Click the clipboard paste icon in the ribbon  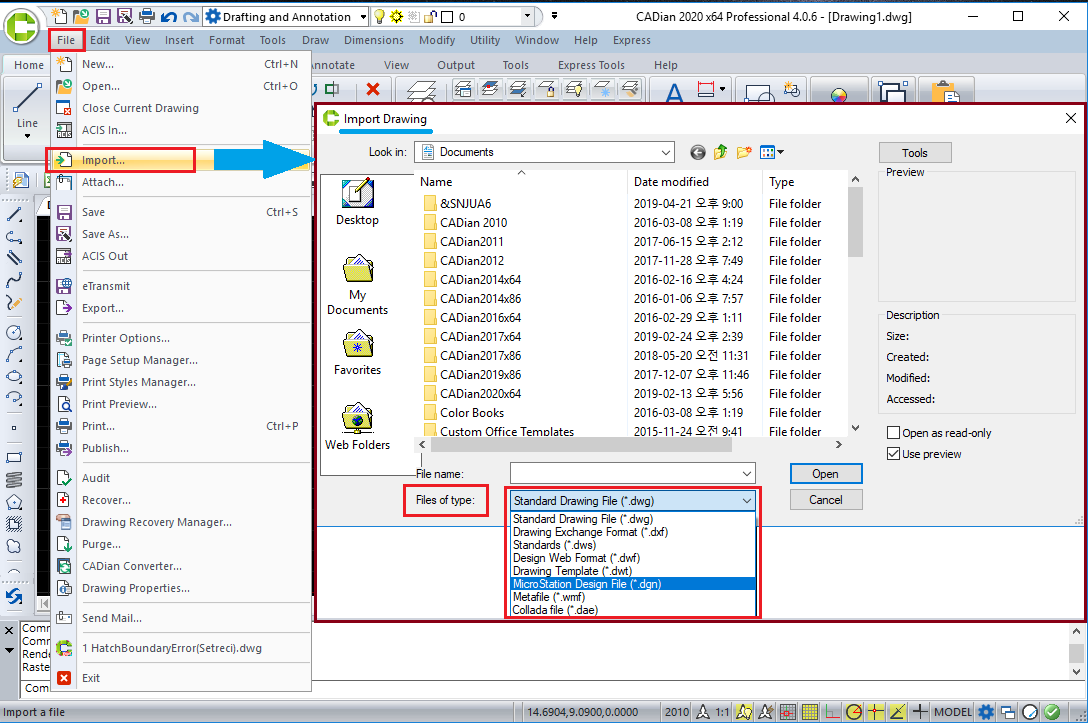tap(945, 92)
